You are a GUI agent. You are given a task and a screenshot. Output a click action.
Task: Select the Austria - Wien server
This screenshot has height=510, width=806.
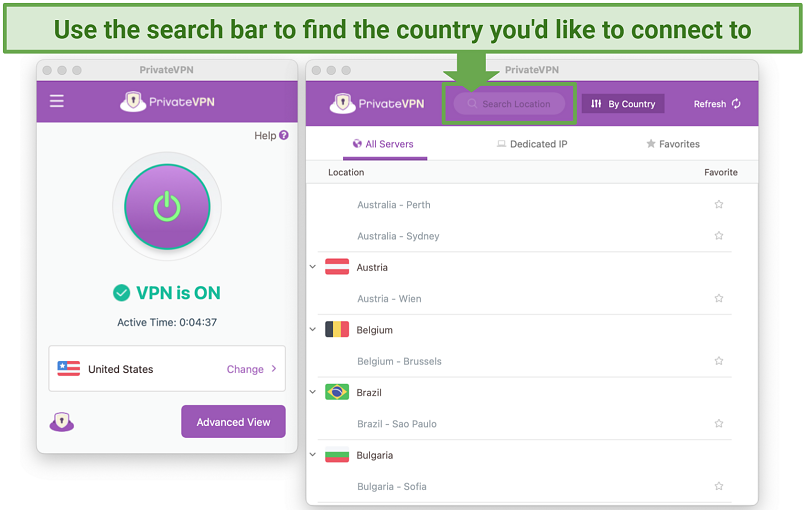pos(389,299)
